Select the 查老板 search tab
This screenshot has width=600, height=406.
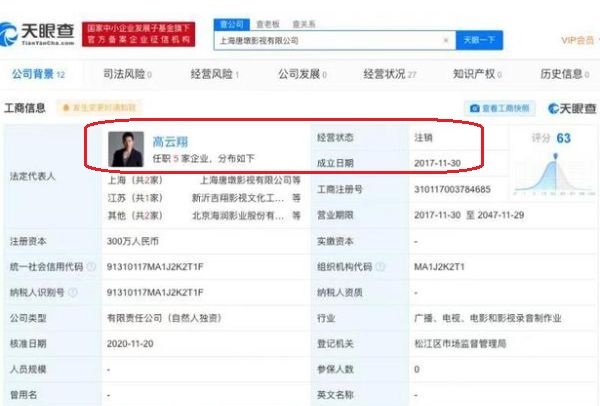[x=268, y=24]
